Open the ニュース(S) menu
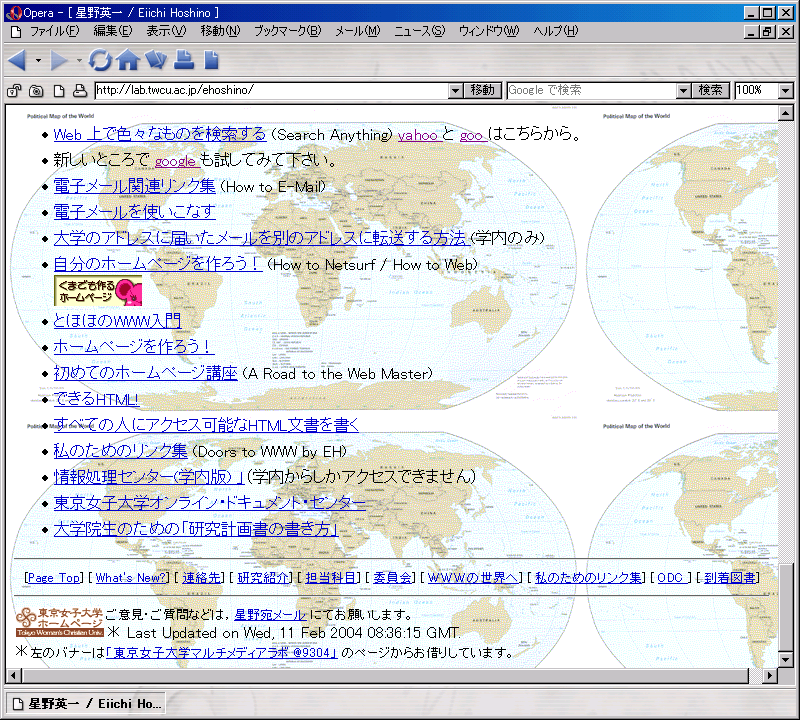The image size is (800, 720). point(419,31)
